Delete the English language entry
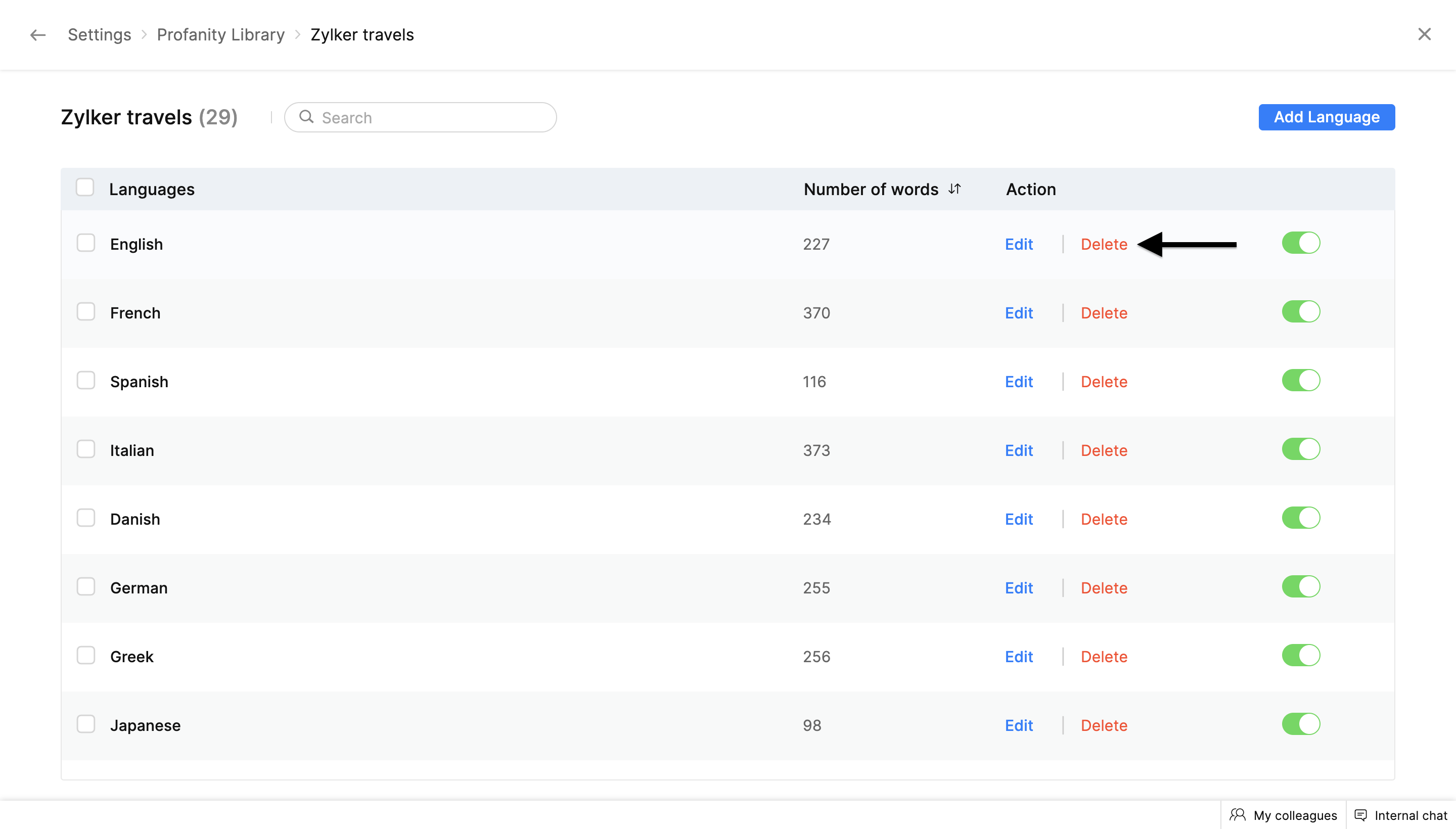The width and height of the screenshot is (1456, 829). point(1104,244)
